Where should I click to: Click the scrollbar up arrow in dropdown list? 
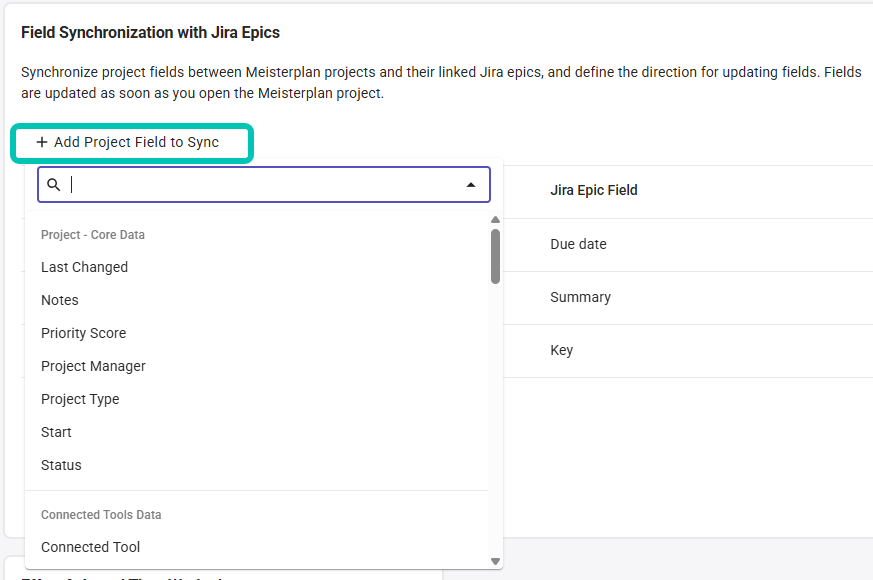coord(496,220)
